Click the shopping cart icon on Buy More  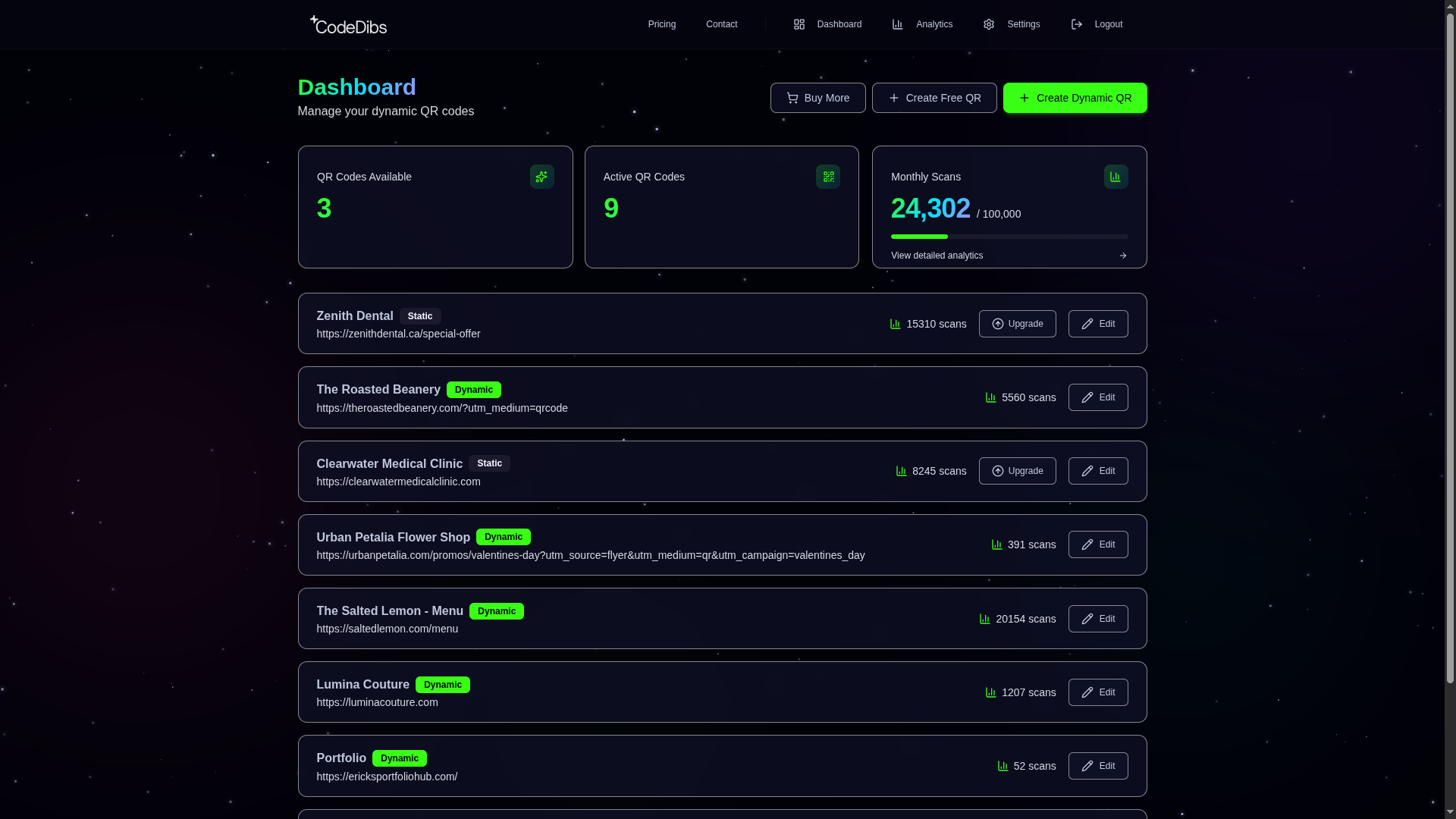792,98
